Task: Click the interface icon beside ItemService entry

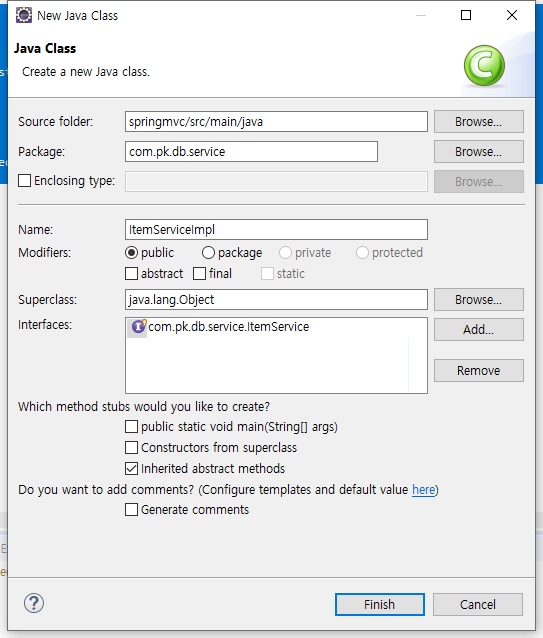Action: 138,326
